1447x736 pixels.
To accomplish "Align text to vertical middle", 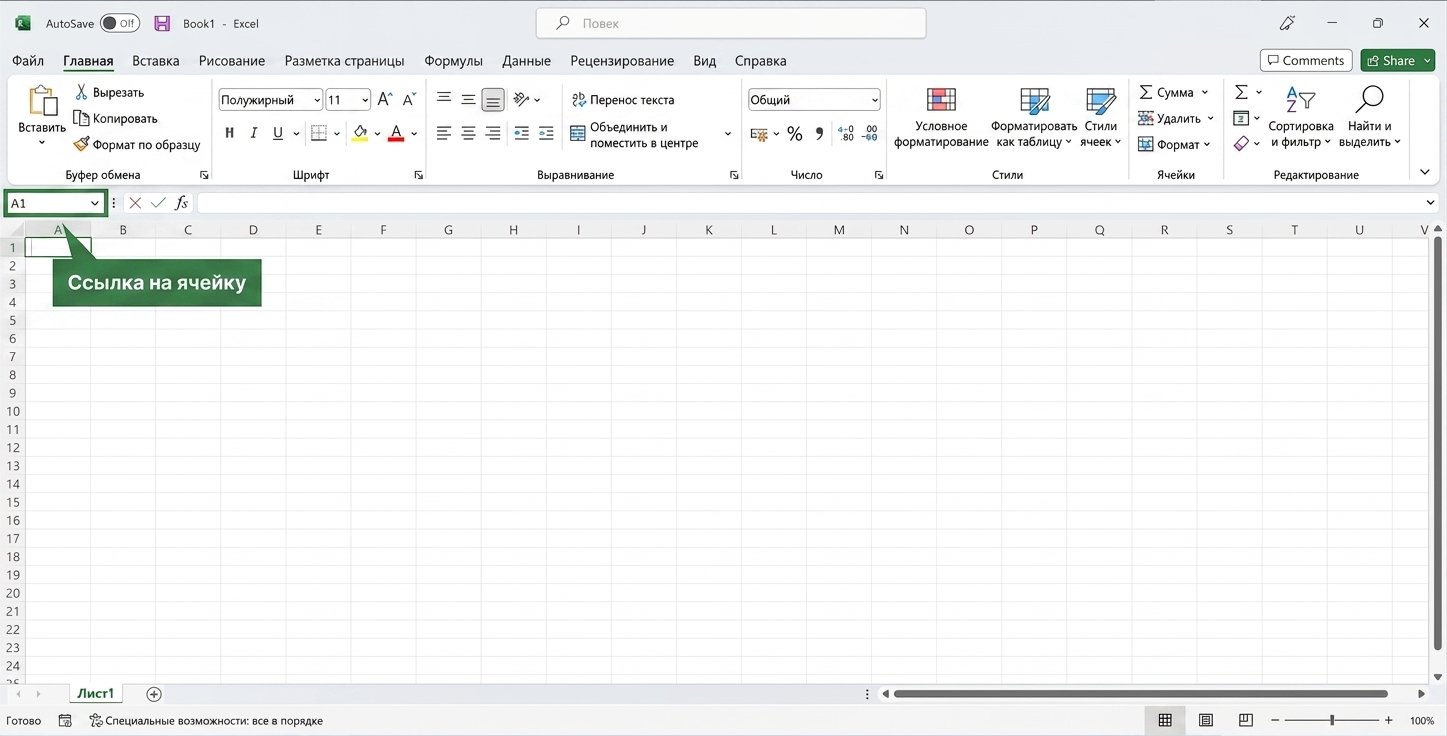I will (x=468, y=99).
